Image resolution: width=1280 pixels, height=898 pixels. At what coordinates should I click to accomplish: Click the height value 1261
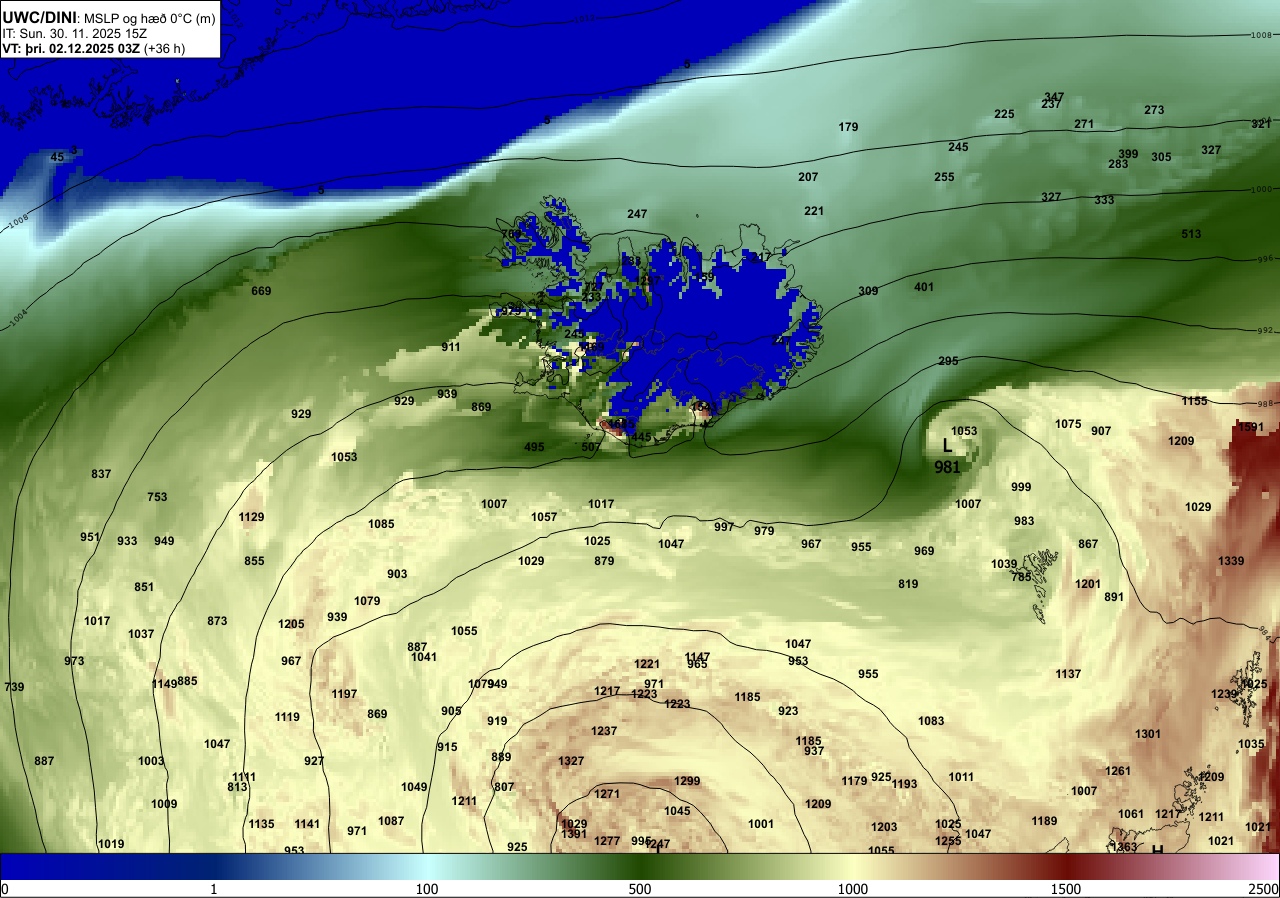pyautogui.click(x=1118, y=771)
